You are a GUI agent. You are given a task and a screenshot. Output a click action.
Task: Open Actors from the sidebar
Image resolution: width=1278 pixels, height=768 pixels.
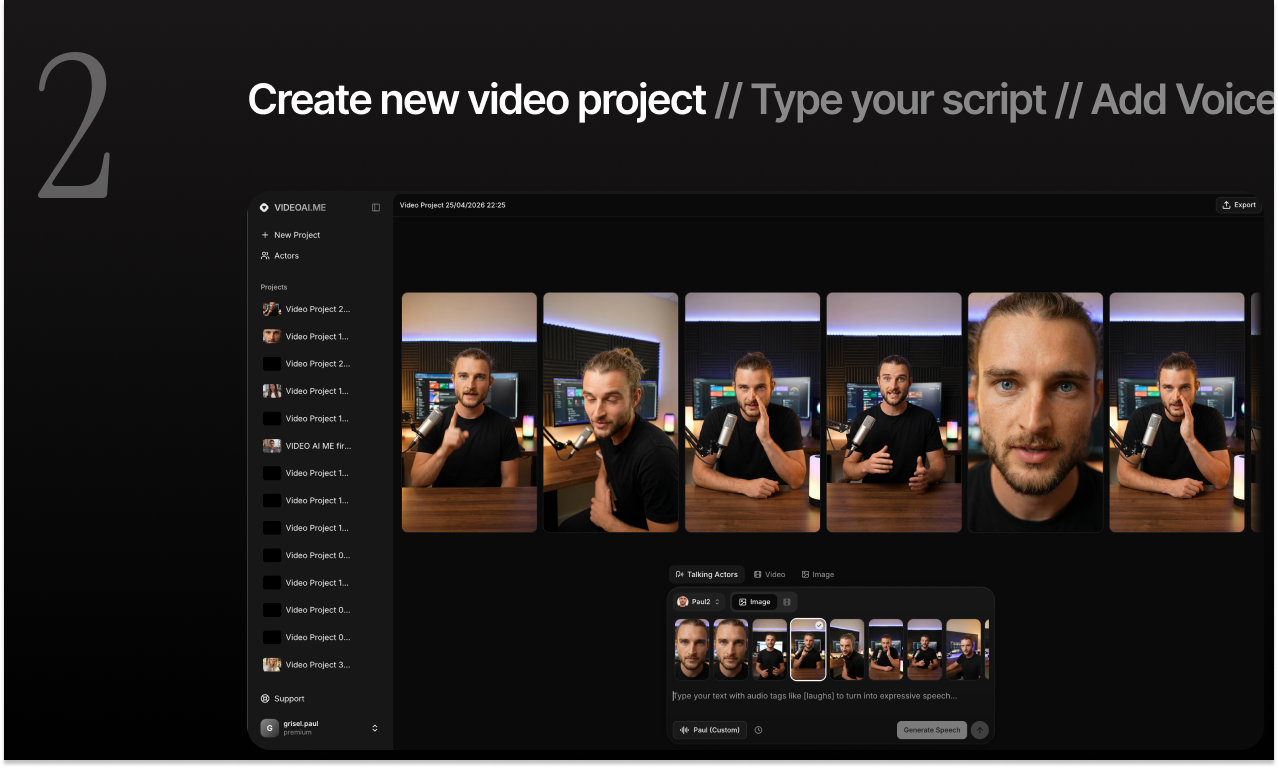pyautogui.click(x=287, y=258)
